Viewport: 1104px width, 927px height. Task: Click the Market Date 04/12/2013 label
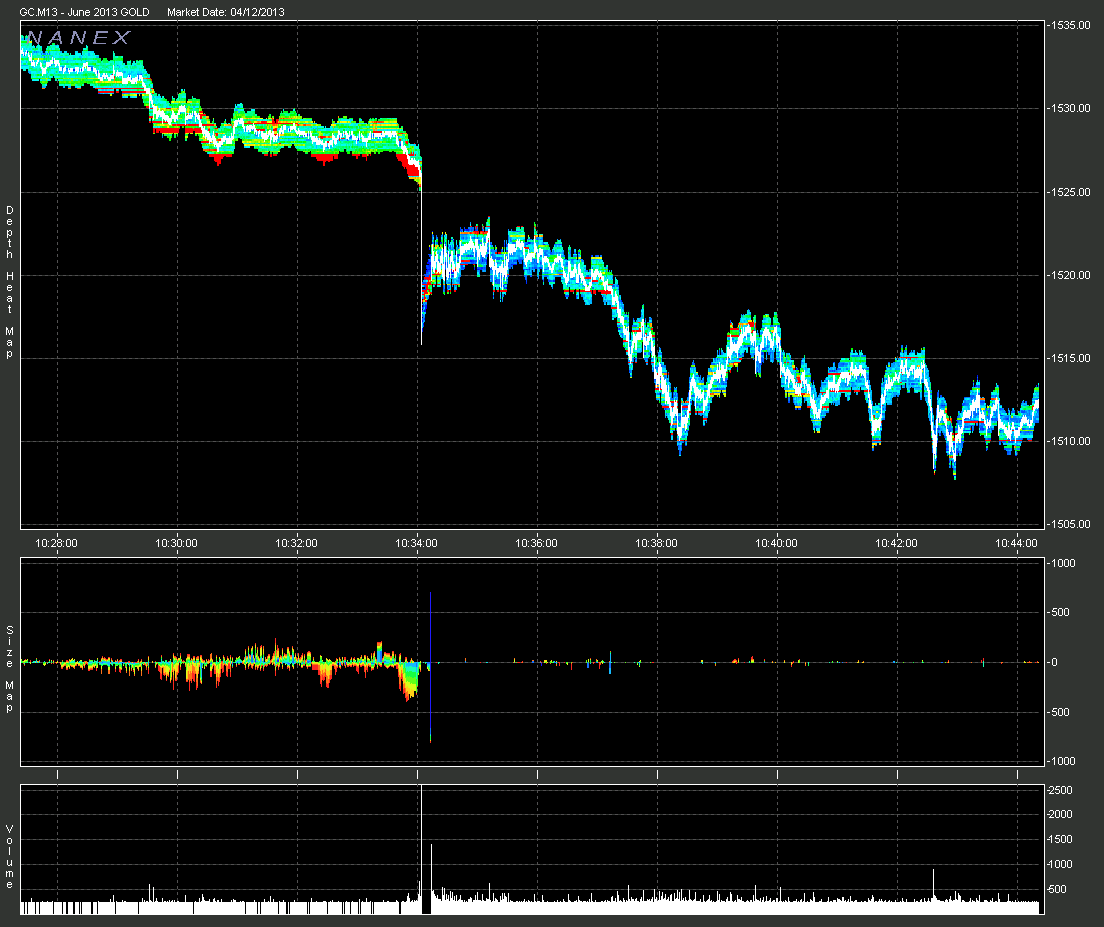pyautogui.click(x=226, y=12)
